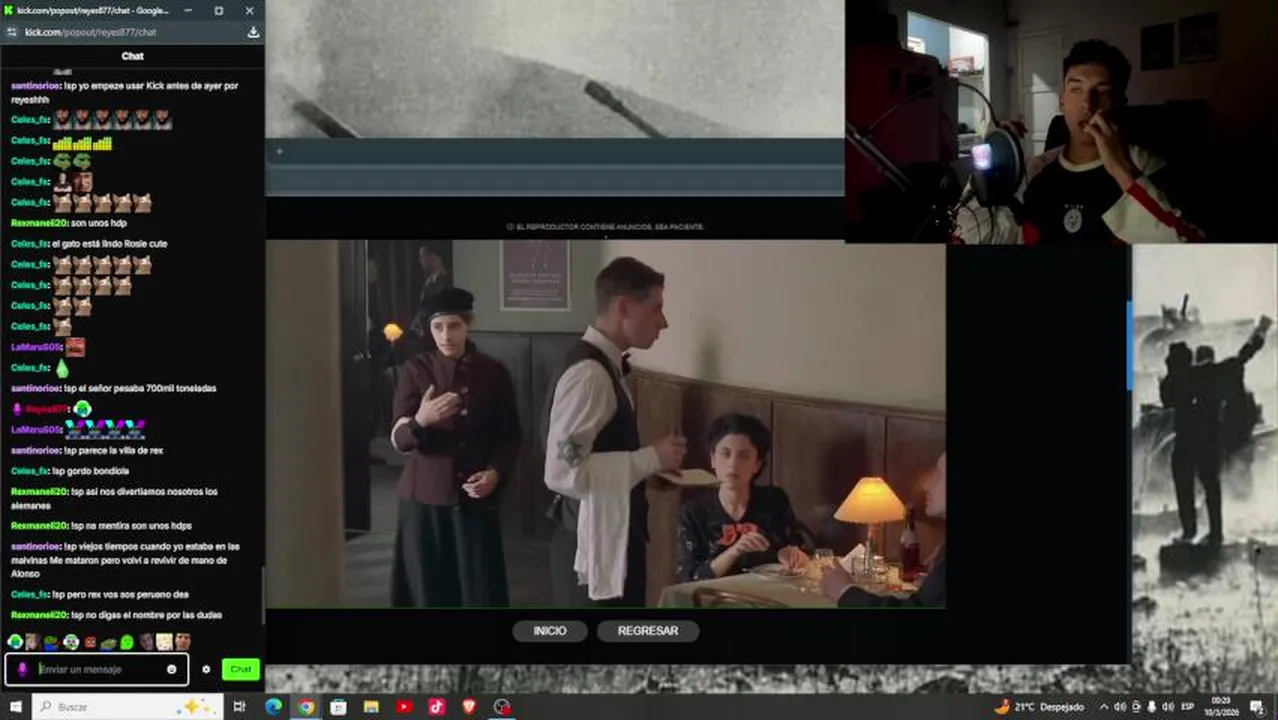Focus the Enviar un mensaje input field
This screenshot has height=720, width=1278.
(99, 669)
